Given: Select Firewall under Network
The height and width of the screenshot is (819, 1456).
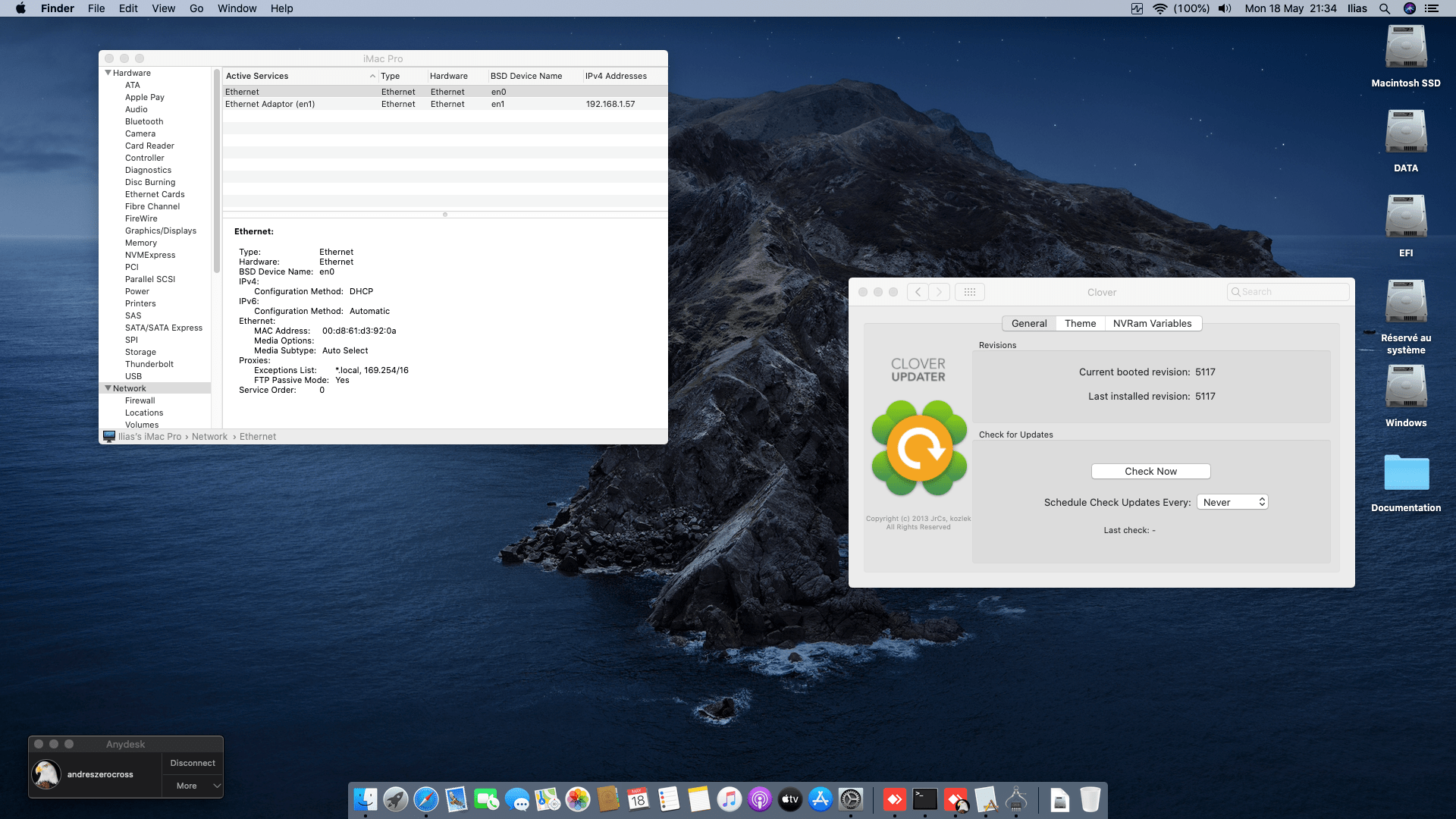Looking at the screenshot, I should click(140, 400).
